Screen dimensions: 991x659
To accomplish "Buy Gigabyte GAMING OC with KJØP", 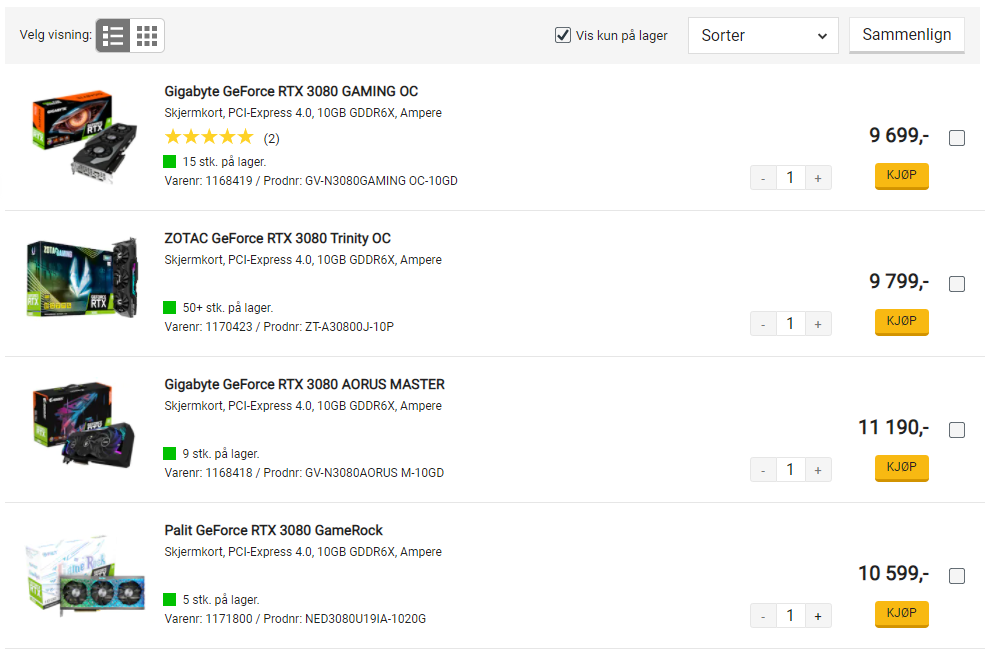I will pyautogui.click(x=901, y=176).
